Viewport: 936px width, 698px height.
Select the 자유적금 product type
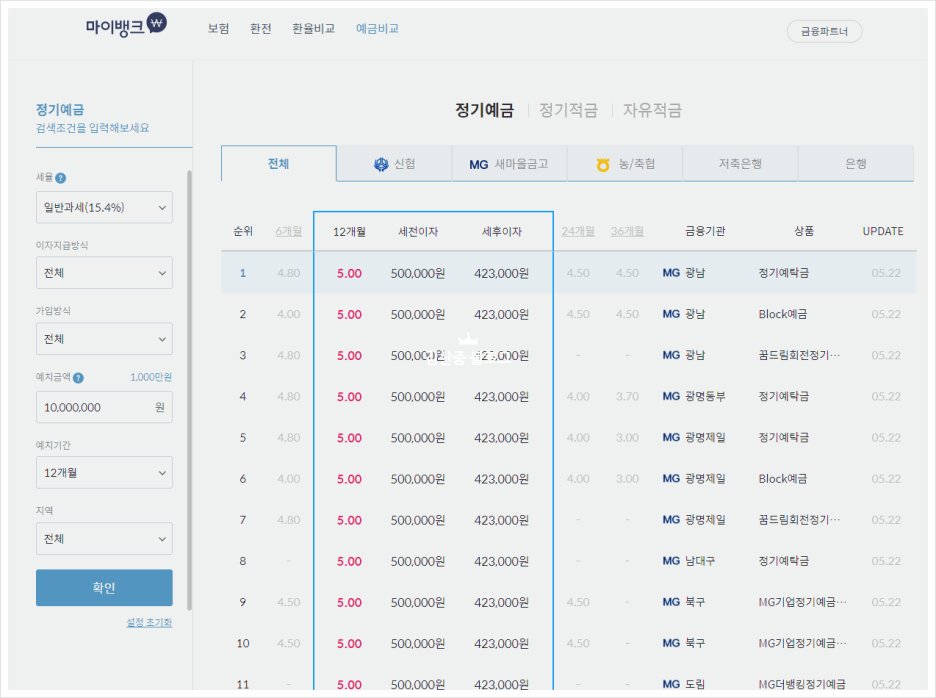coord(652,110)
